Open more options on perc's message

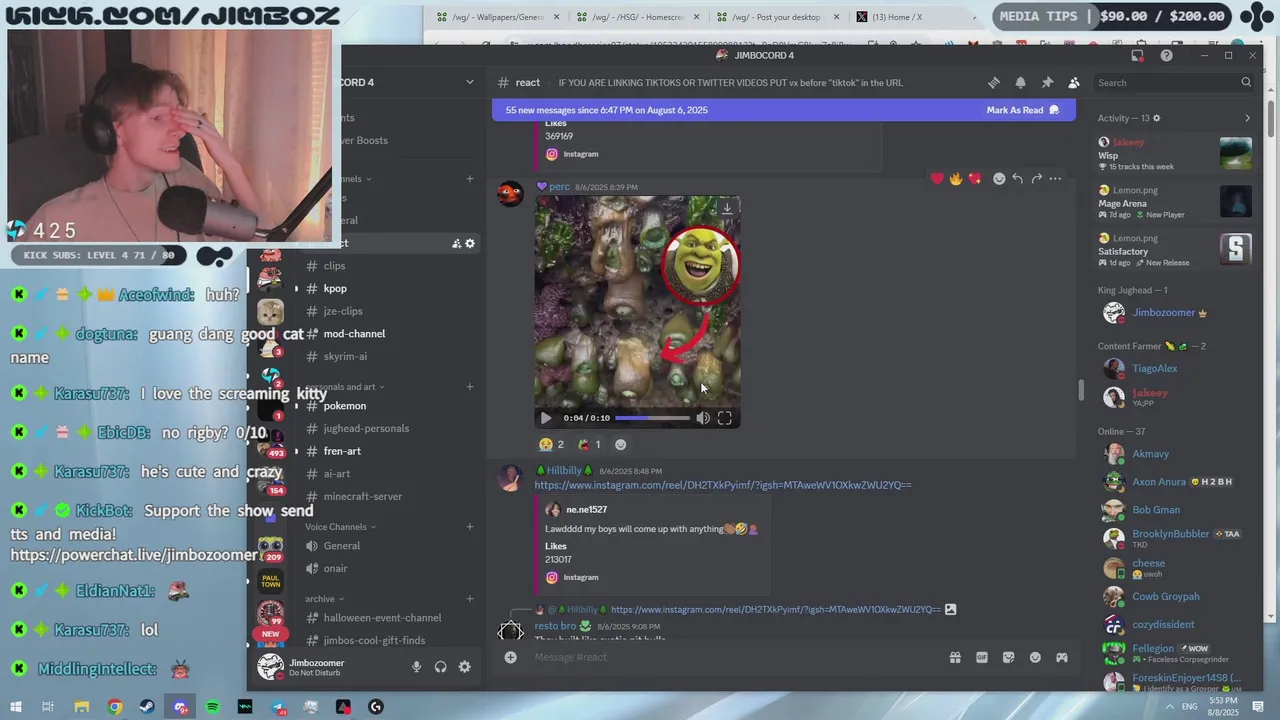pos(1055,179)
